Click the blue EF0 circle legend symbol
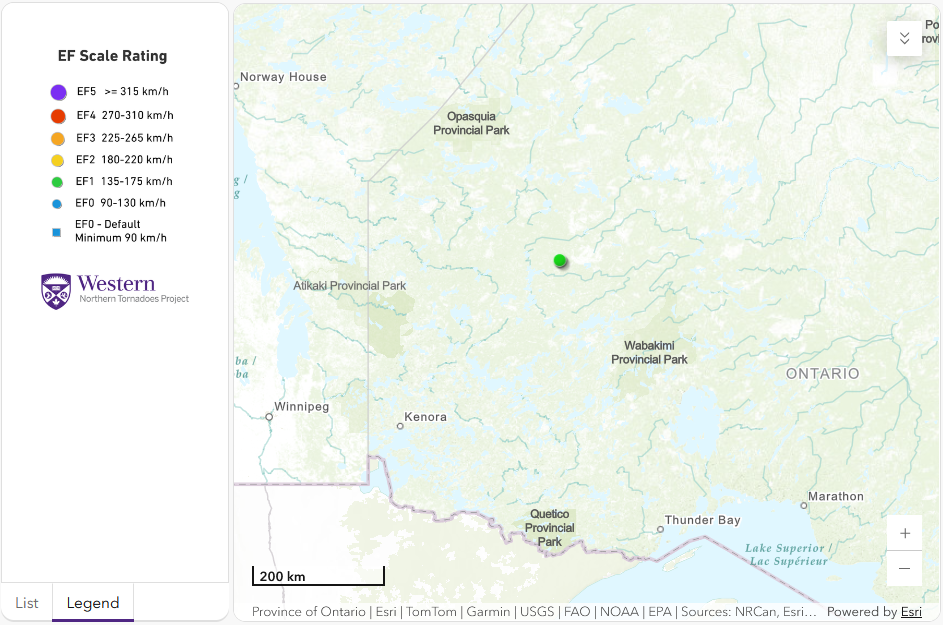Viewport: 943px width, 625px height. click(57, 204)
